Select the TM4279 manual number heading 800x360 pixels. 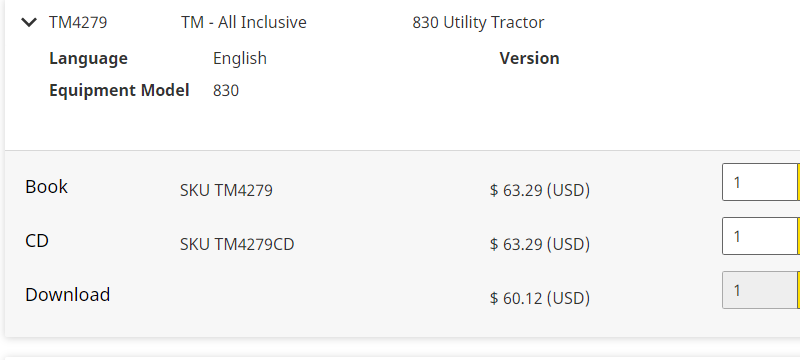tap(78, 22)
